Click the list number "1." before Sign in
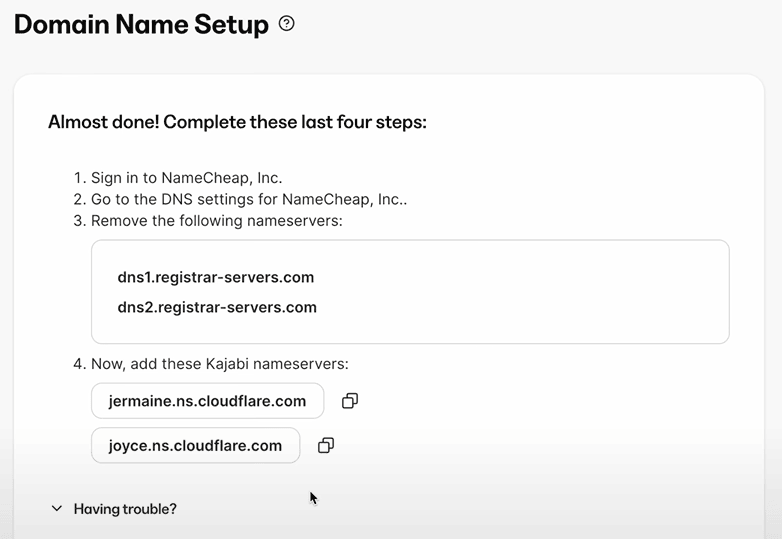 (x=80, y=178)
